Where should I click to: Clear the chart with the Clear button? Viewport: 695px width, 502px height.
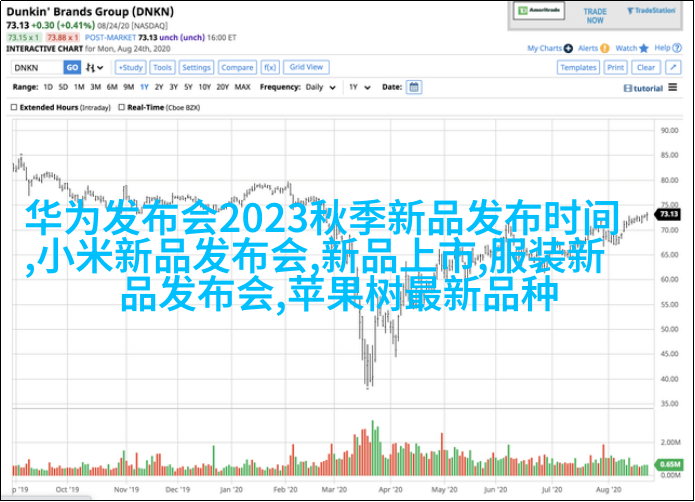pos(646,67)
